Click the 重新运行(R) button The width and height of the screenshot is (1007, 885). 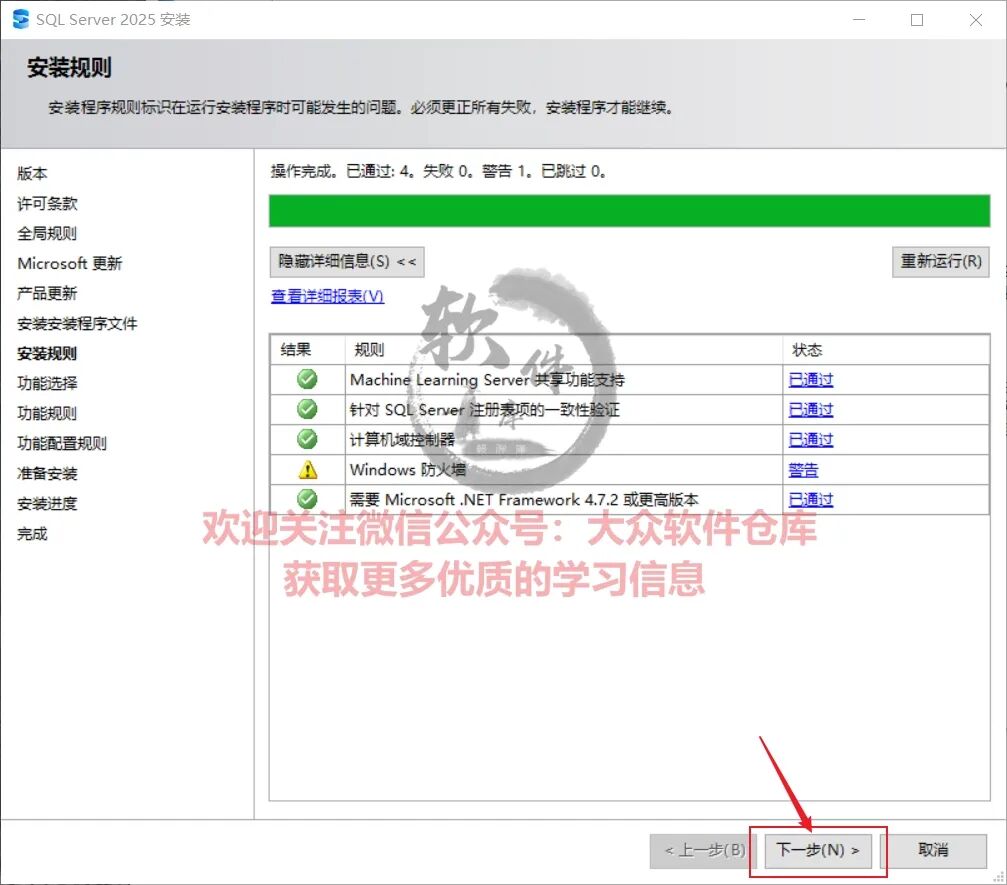click(x=940, y=261)
